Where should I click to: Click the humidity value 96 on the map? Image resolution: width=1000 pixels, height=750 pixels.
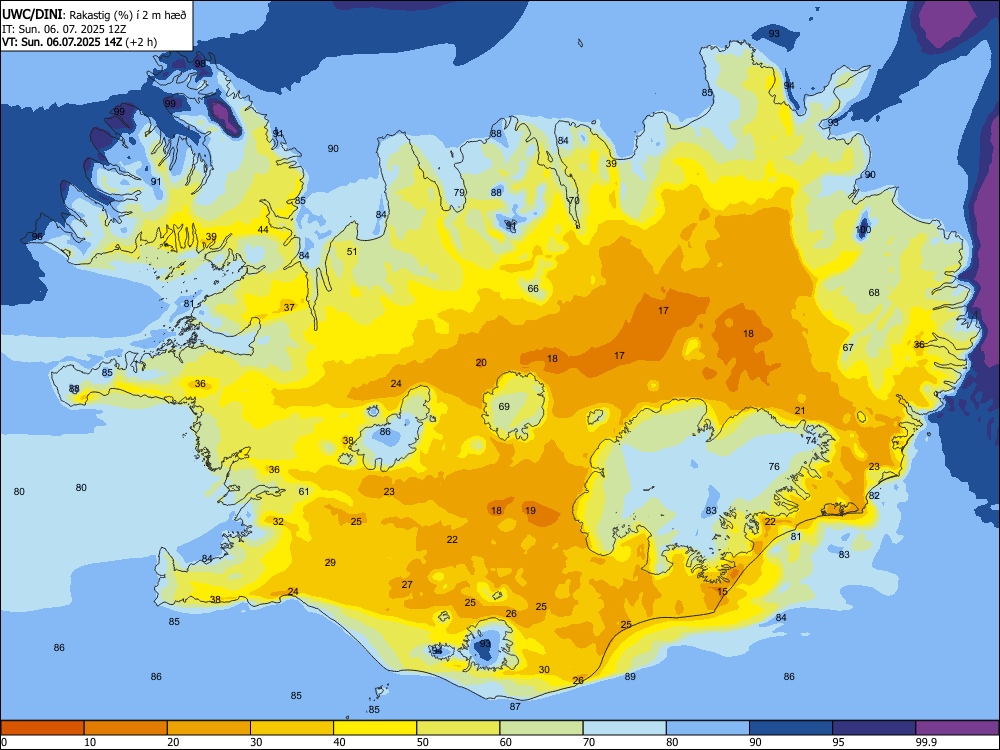point(37,237)
